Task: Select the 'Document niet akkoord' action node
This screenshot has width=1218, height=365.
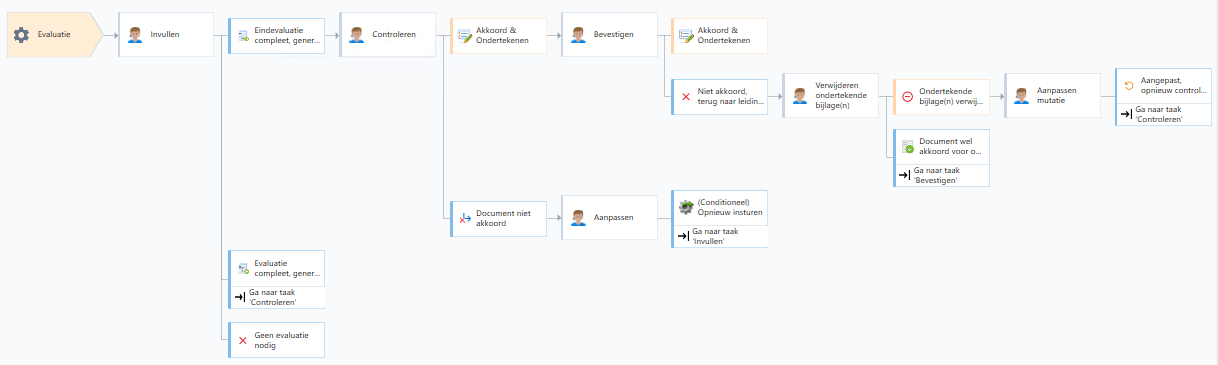Action: pyautogui.click(x=498, y=218)
